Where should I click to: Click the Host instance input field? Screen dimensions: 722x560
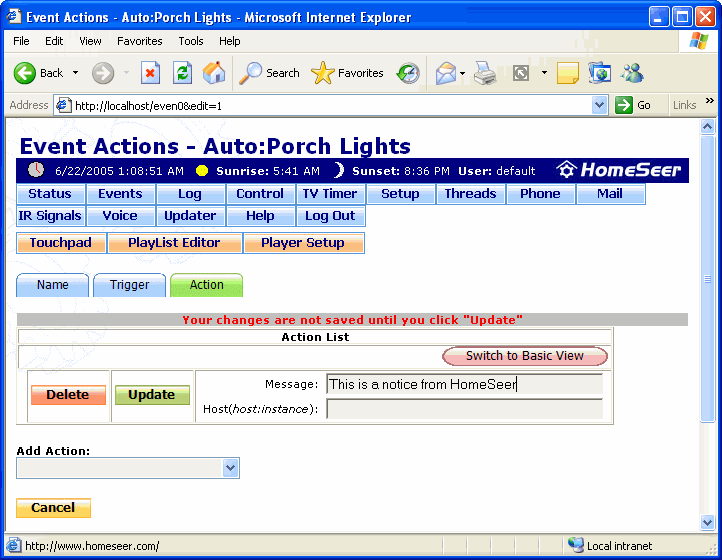click(x=465, y=409)
